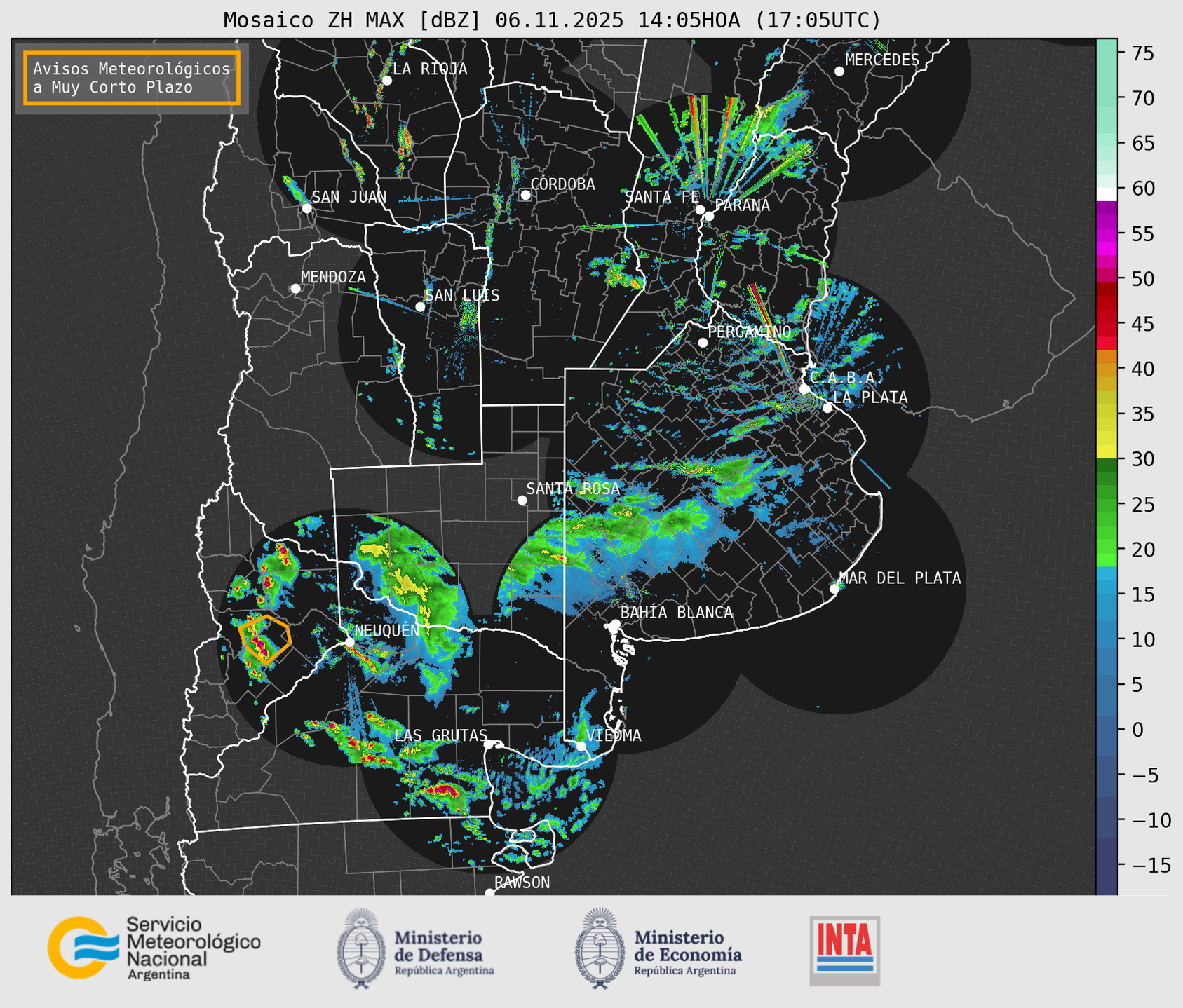This screenshot has width=1183, height=1008.
Task: Click the INTA logo
Action: pyautogui.click(x=844, y=951)
